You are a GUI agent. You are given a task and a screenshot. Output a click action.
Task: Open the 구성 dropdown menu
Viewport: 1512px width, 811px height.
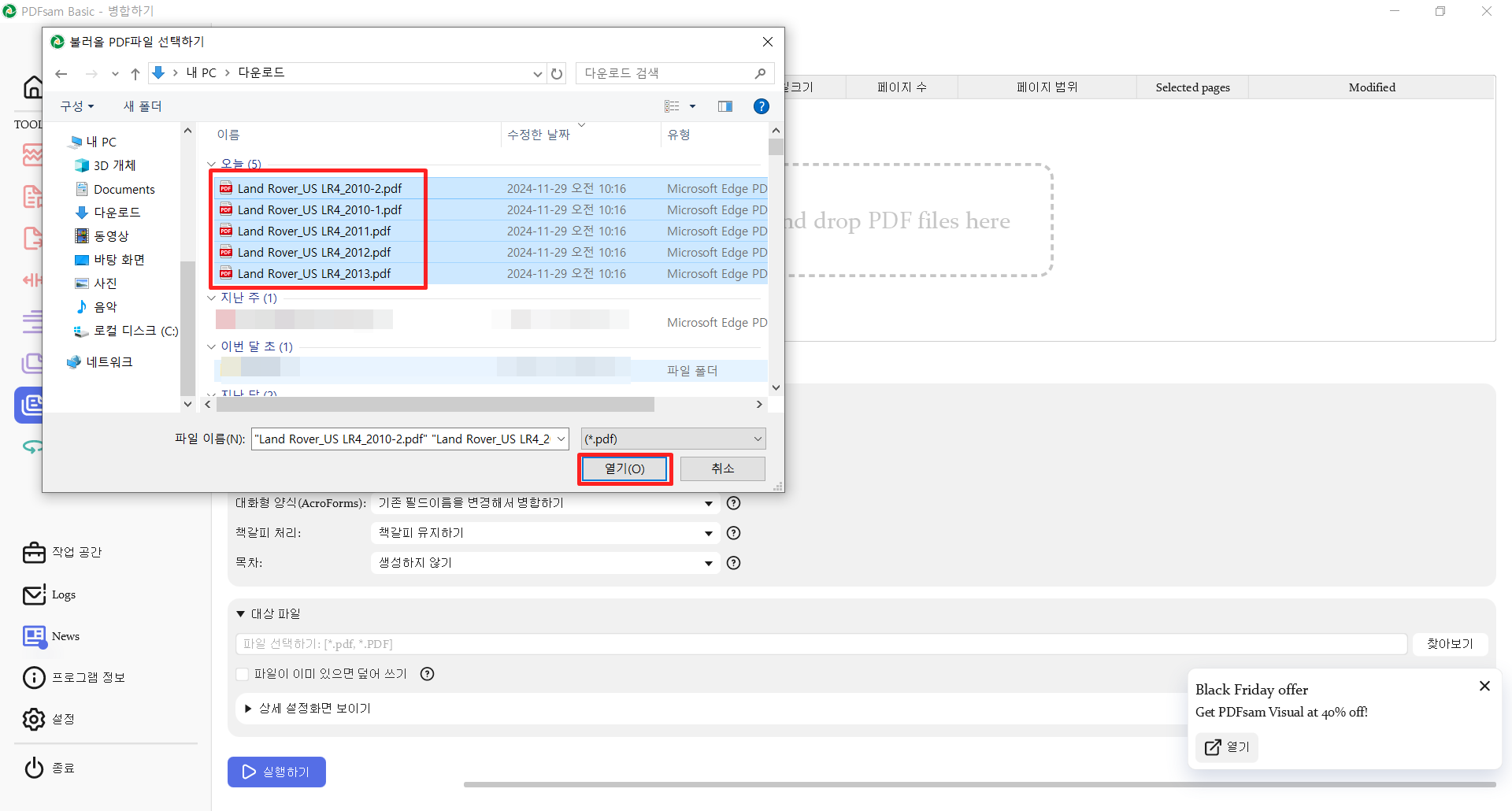click(77, 106)
